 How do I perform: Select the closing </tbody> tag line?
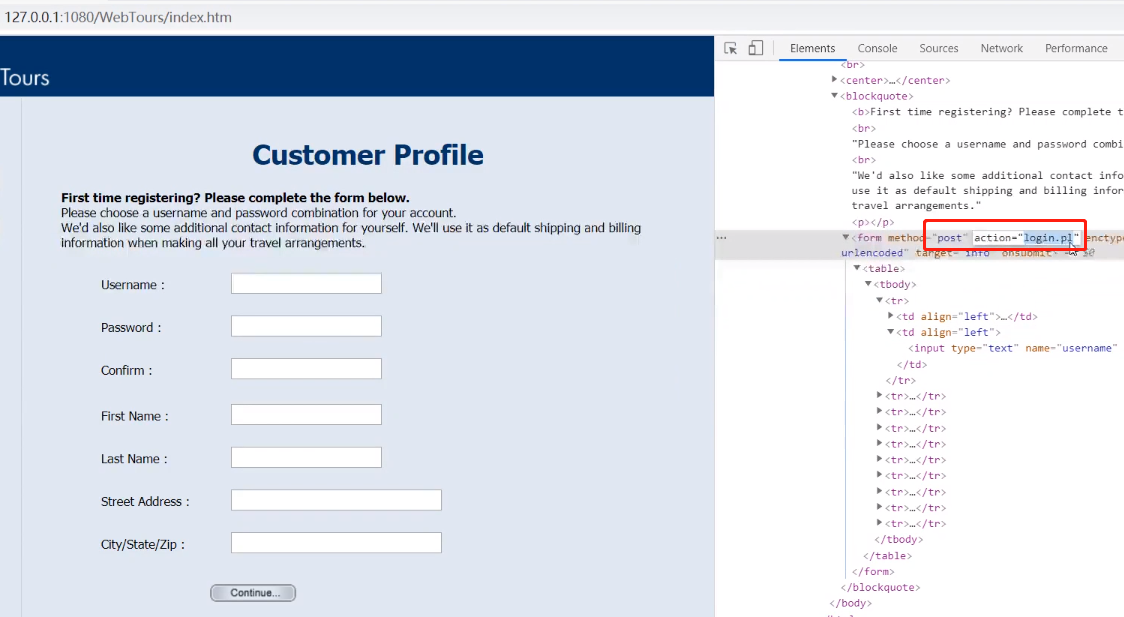pyautogui.click(x=899, y=539)
